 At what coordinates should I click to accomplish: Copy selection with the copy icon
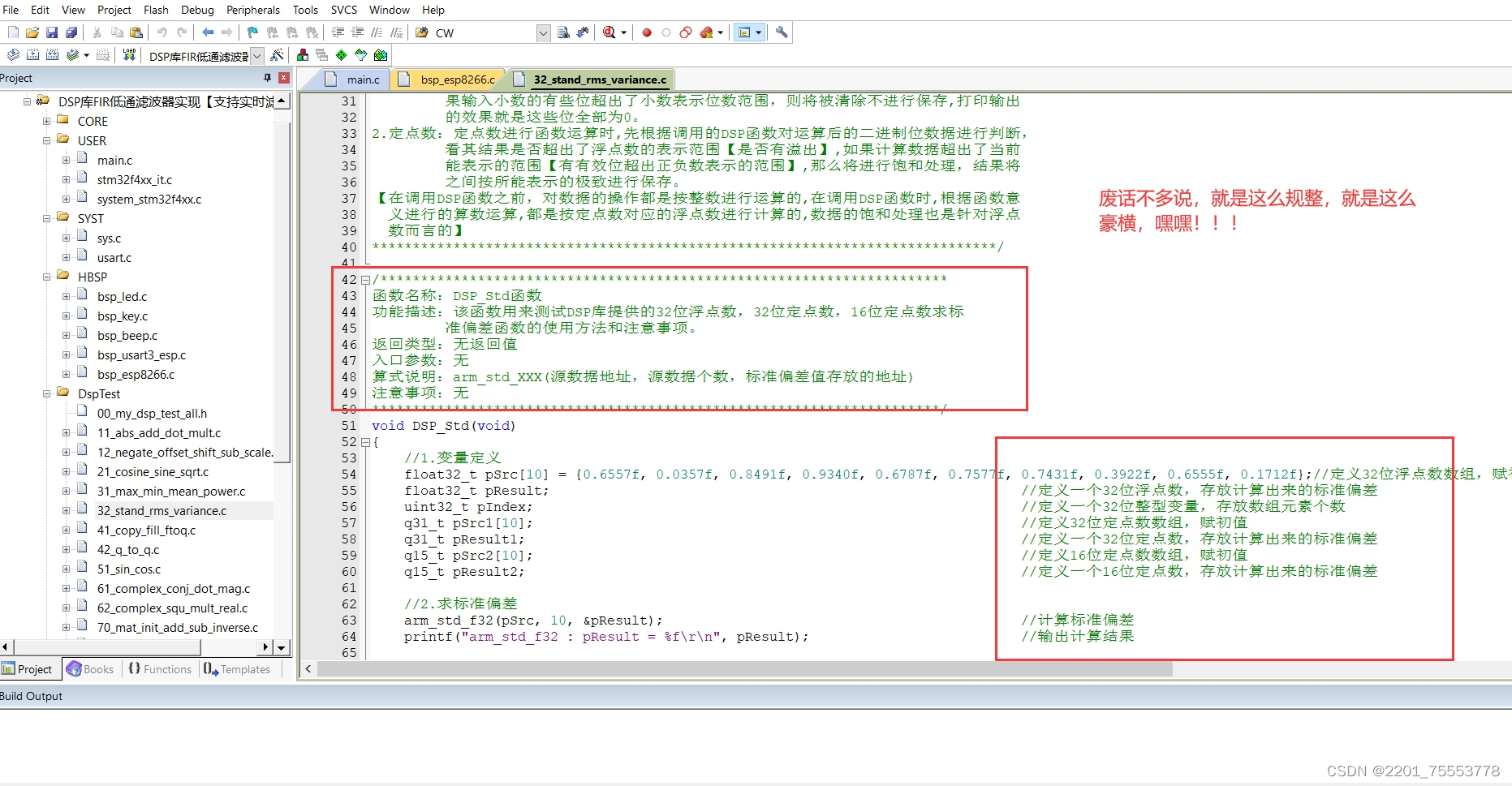(117, 32)
